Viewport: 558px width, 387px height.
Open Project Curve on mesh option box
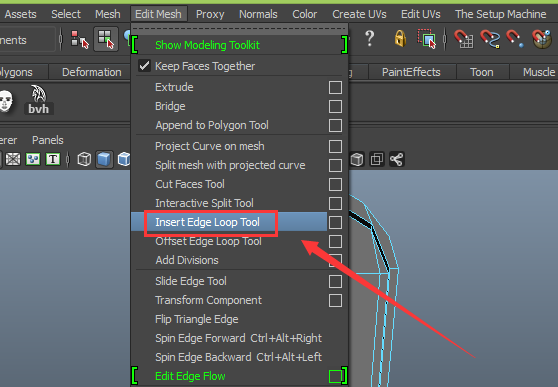pyautogui.click(x=335, y=146)
